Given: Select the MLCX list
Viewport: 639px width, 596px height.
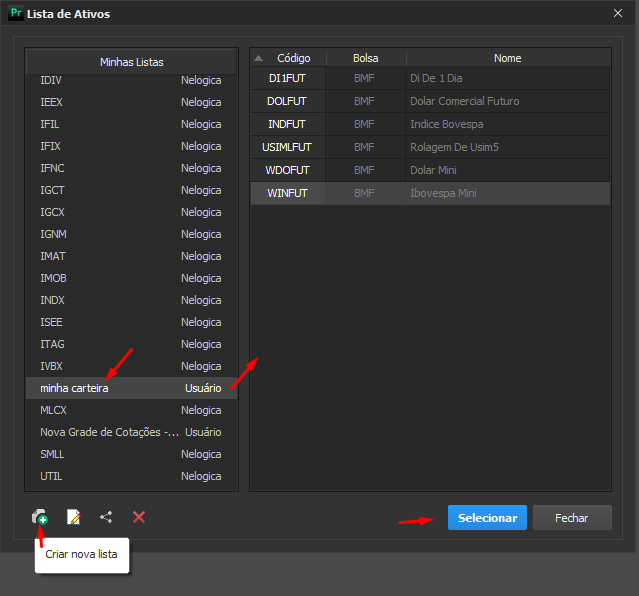Looking at the screenshot, I should (x=131, y=411).
